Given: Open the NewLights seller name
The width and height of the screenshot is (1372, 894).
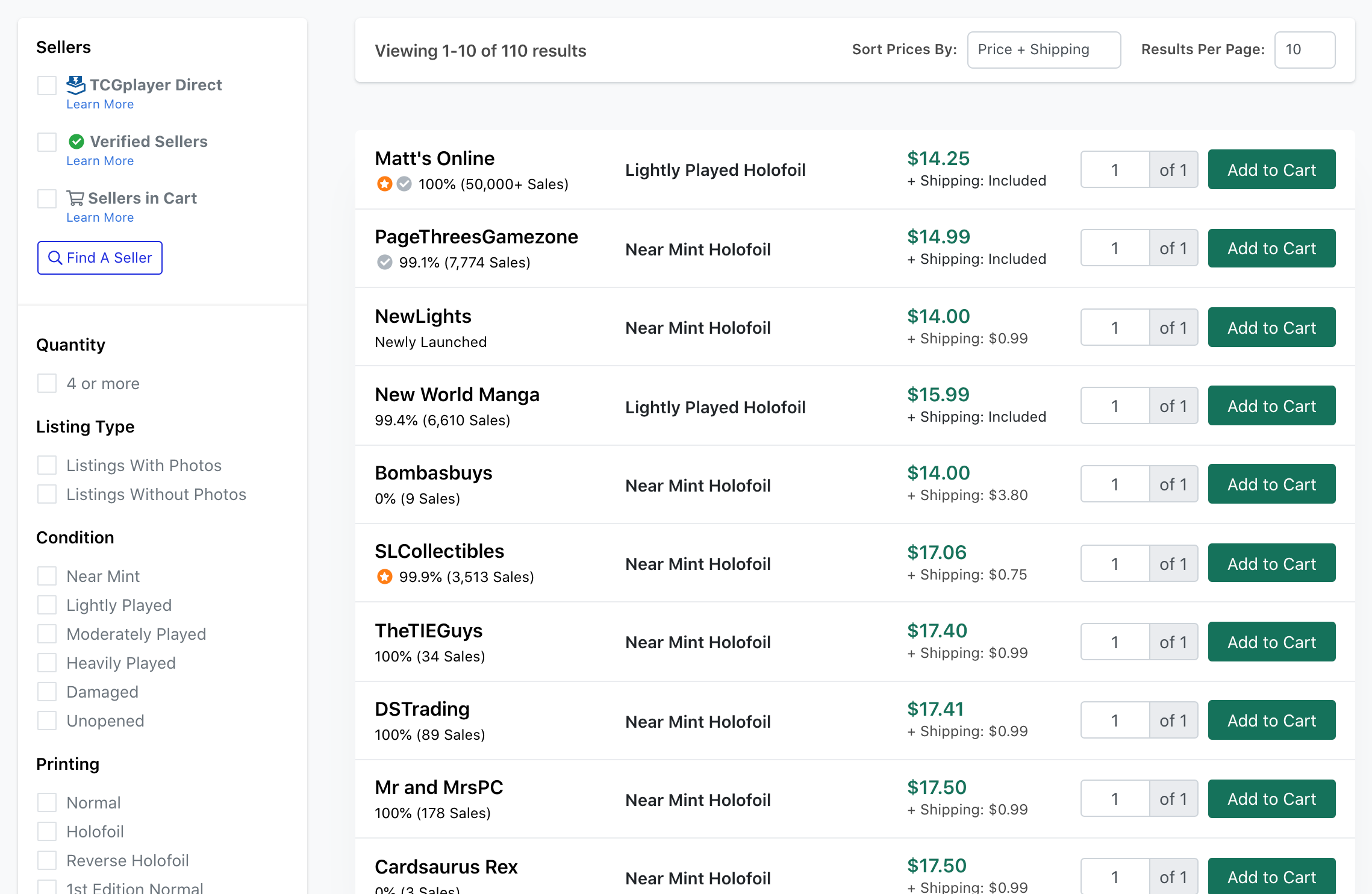Looking at the screenshot, I should point(423,316).
